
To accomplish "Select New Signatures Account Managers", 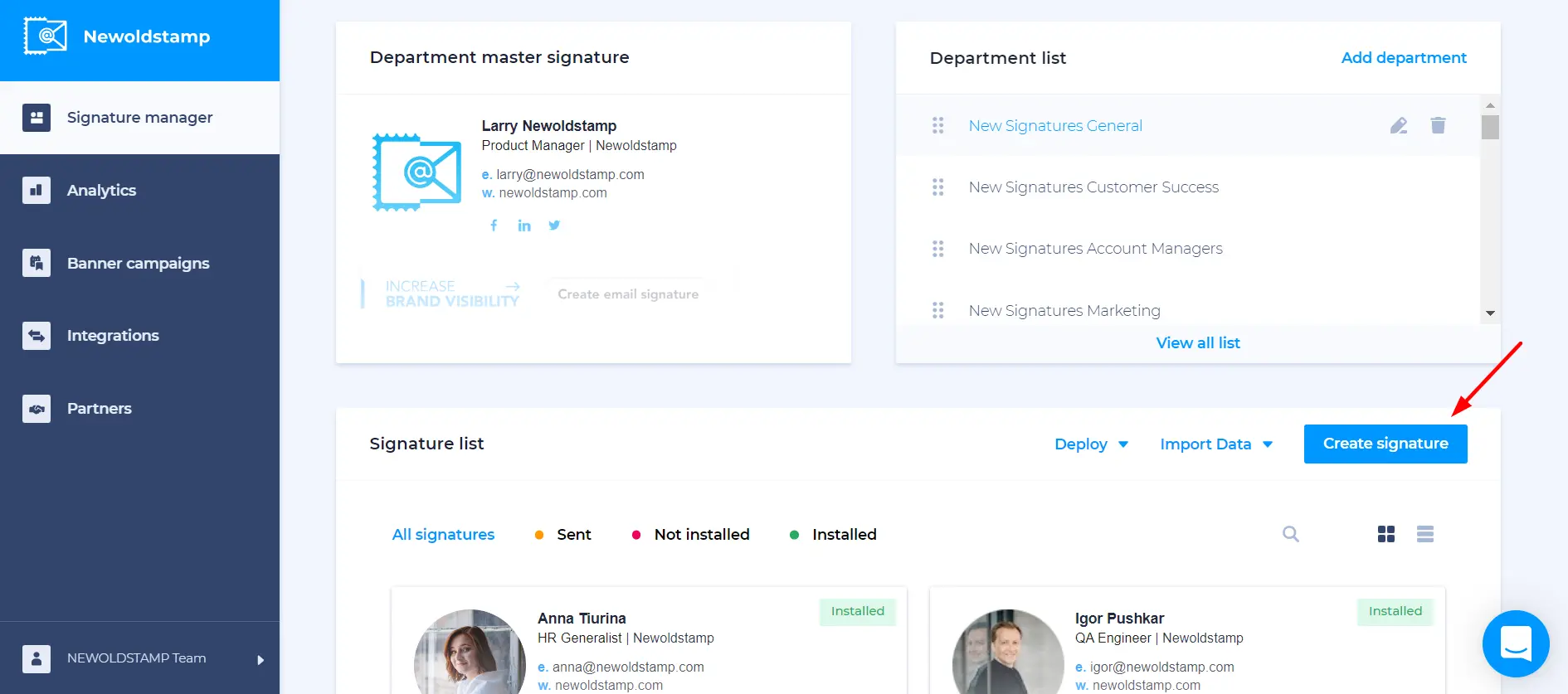I will (x=1095, y=249).
